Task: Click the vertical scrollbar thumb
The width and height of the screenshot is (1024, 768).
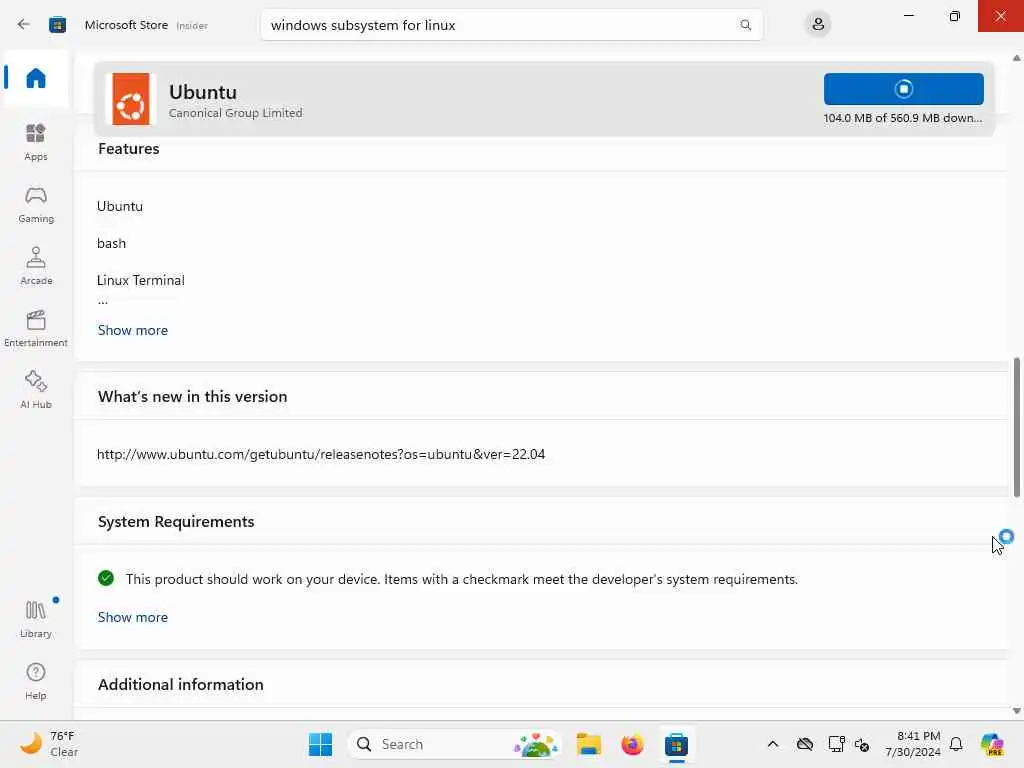Action: 1016,427
